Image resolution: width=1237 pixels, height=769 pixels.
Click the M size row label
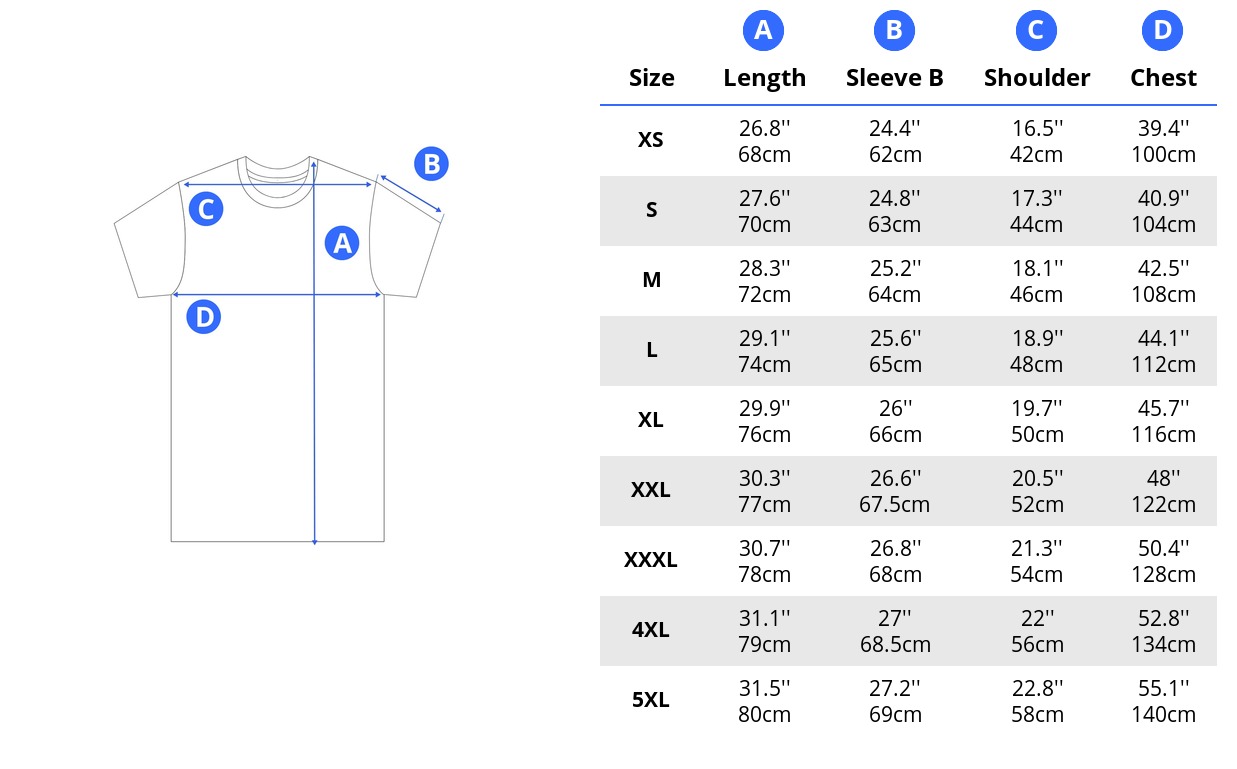tap(651, 280)
